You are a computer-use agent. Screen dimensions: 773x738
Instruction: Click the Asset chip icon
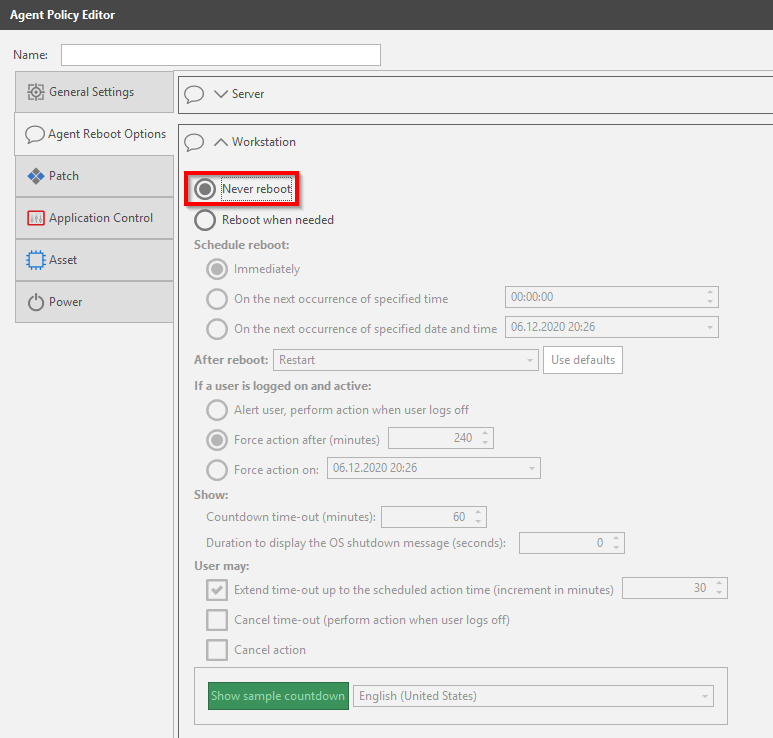(x=36, y=260)
